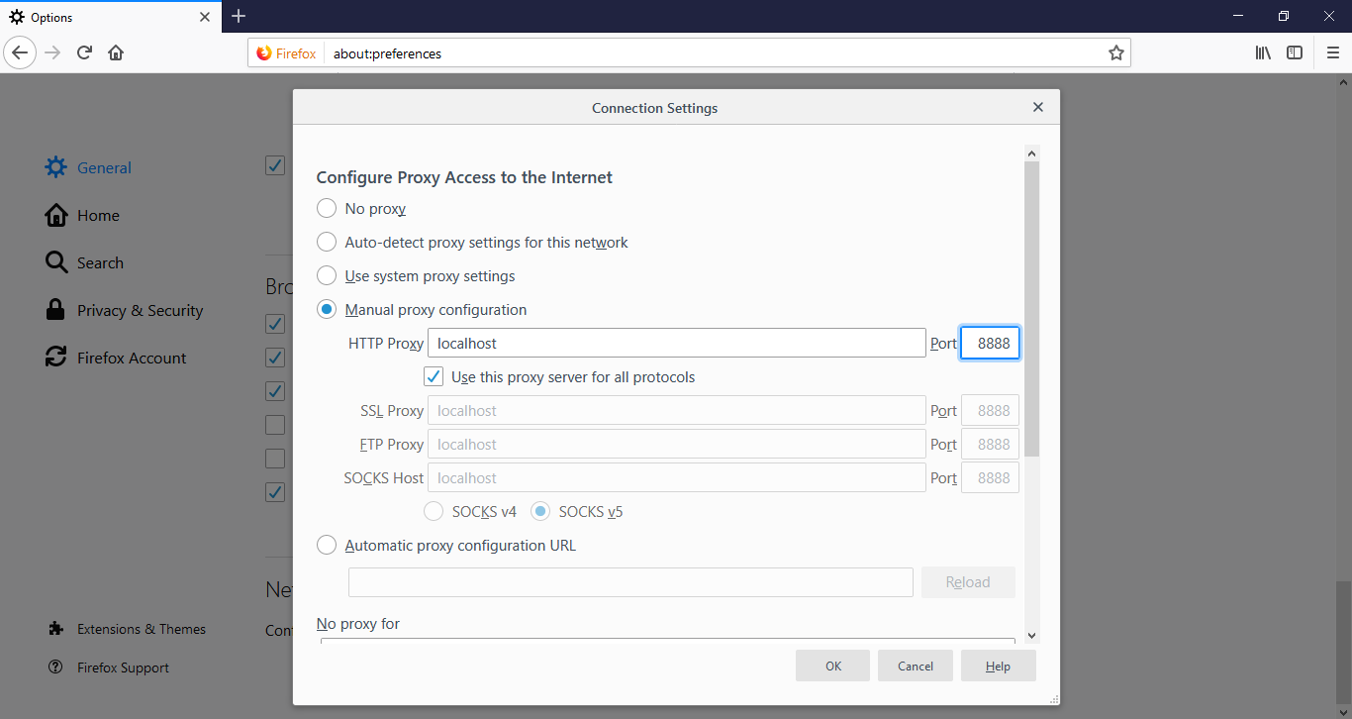This screenshot has width=1352, height=719.
Task: Click the HTTP Proxy Port field
Action: [990, 342]
